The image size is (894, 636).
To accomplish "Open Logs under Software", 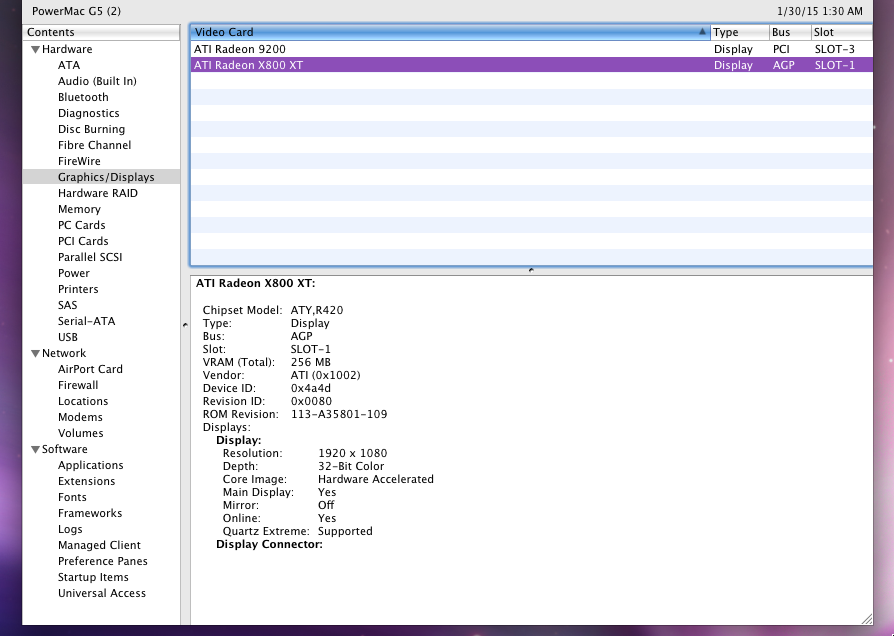I will [70, 529].
